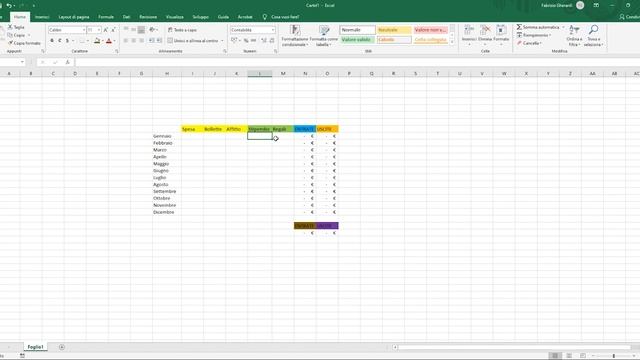Open the Layout di pagina tab
Image resolution: width=640 pixels, height=360 pixels.
[x=74, y=17]
